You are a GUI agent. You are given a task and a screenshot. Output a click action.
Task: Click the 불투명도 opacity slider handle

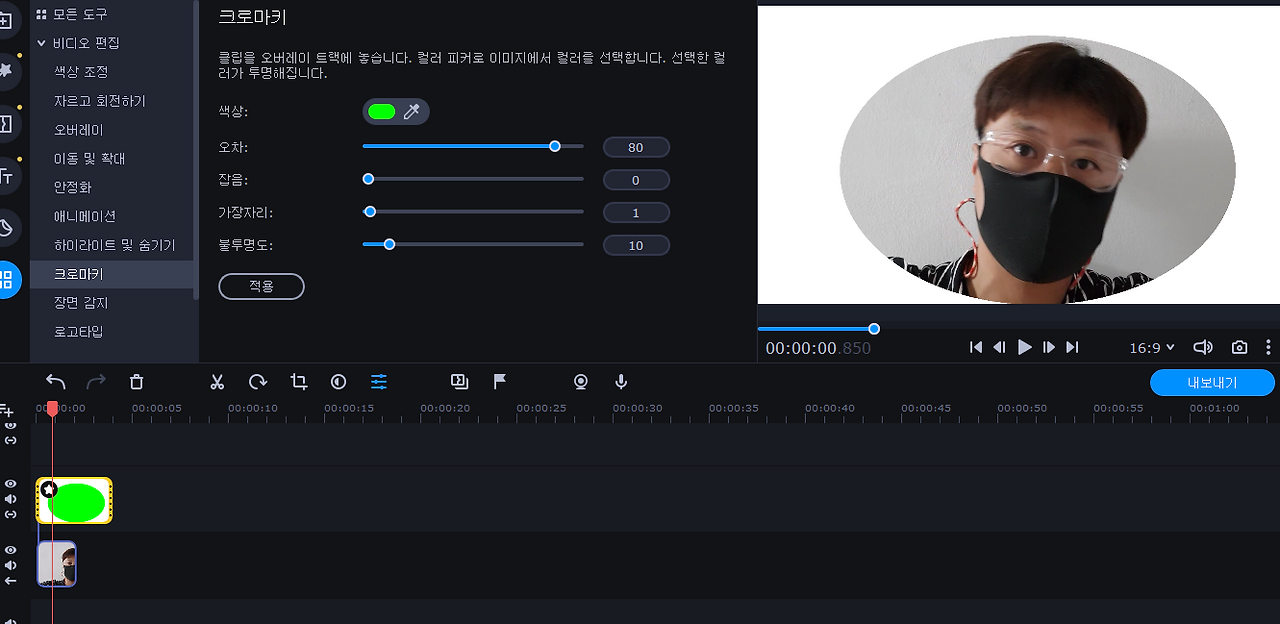389,244
